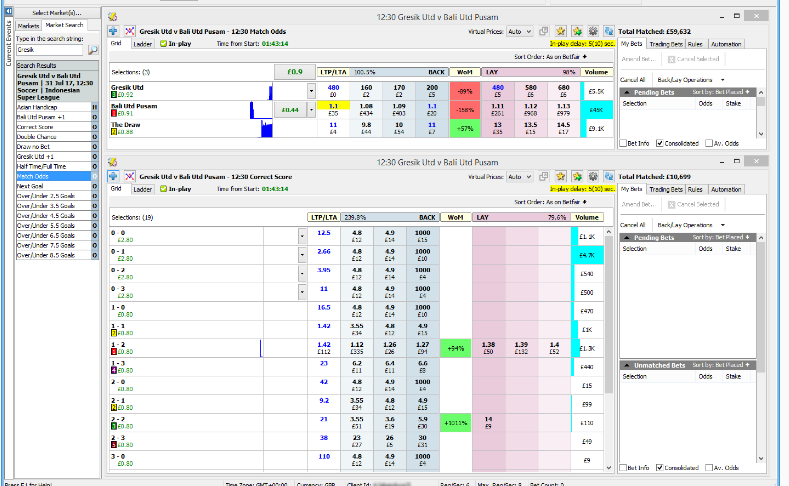Click the green star-plus icon in Correct Score toolbar
This screenshot has width=789, height=486.
coord(577,177)
